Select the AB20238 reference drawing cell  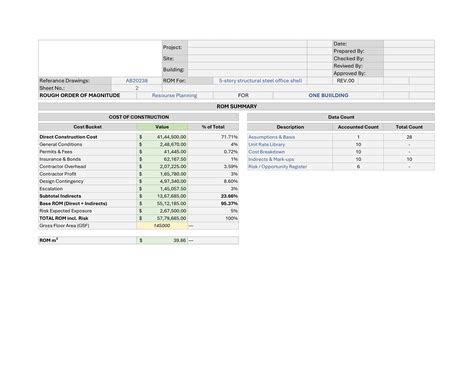tap(137, 81)
